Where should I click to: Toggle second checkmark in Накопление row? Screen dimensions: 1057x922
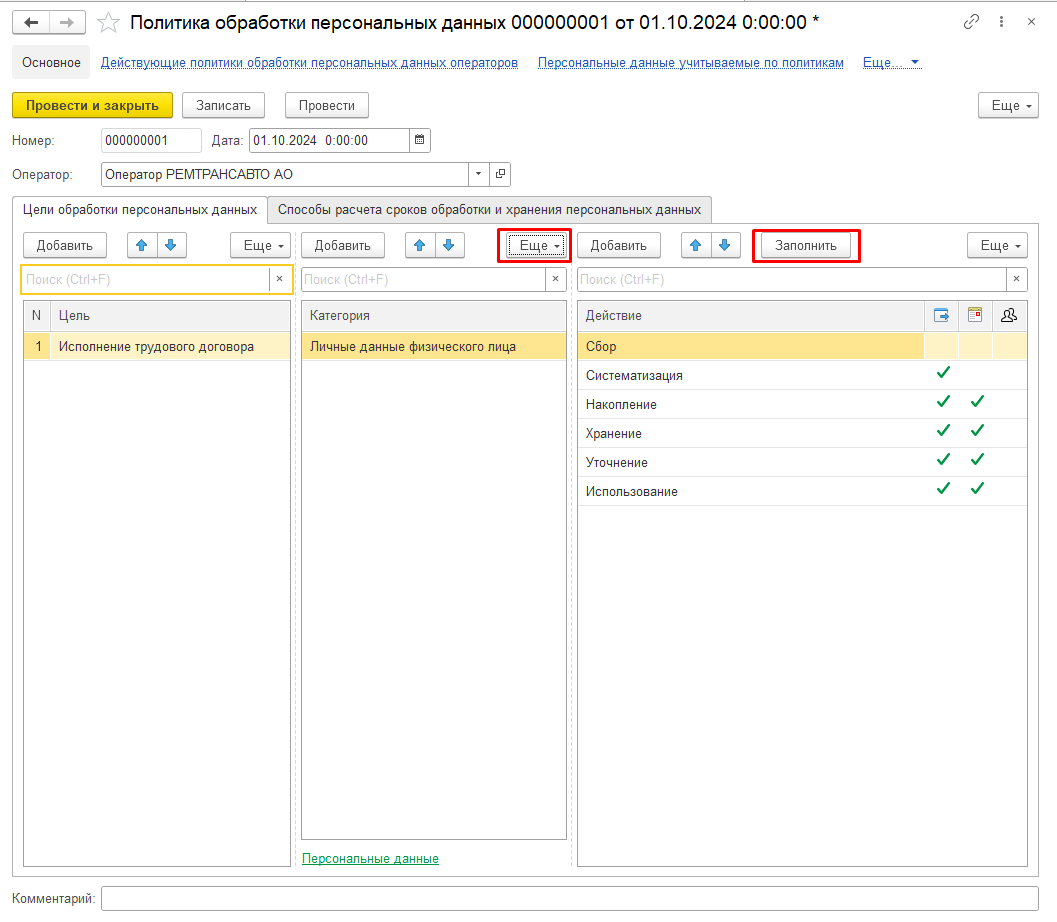(977, 403)
